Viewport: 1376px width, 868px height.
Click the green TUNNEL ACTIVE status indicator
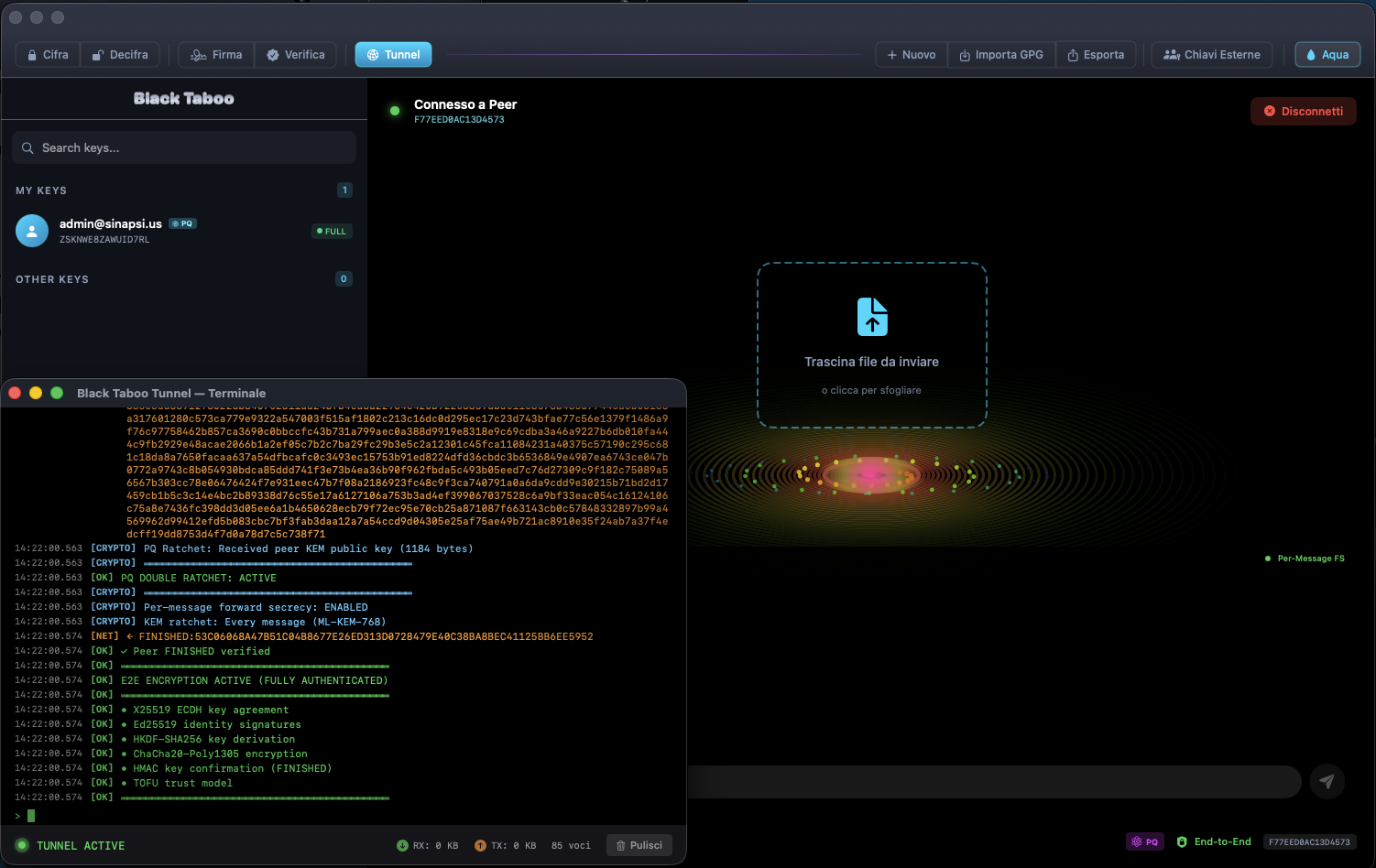[x=22, y=845]
